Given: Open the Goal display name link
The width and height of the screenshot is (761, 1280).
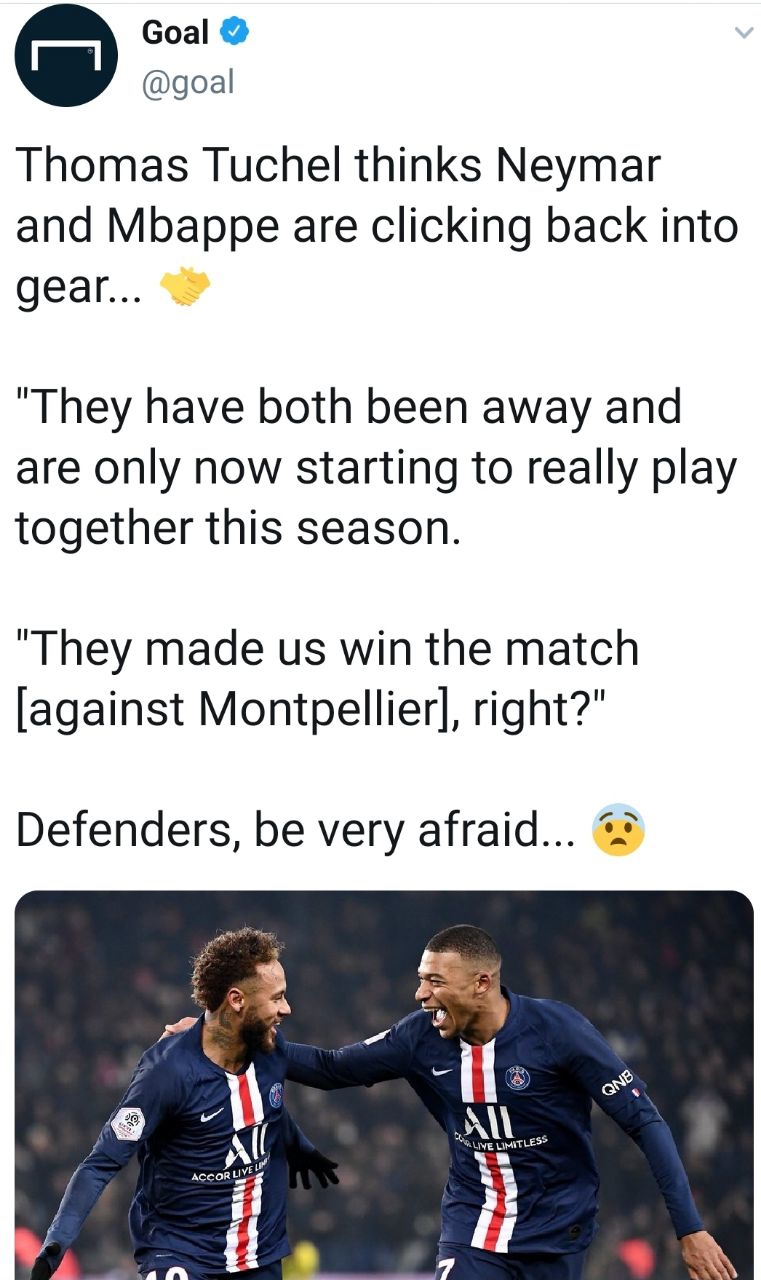Looking at the screenshot, I should pyautogui.click(x=176, y=33).
